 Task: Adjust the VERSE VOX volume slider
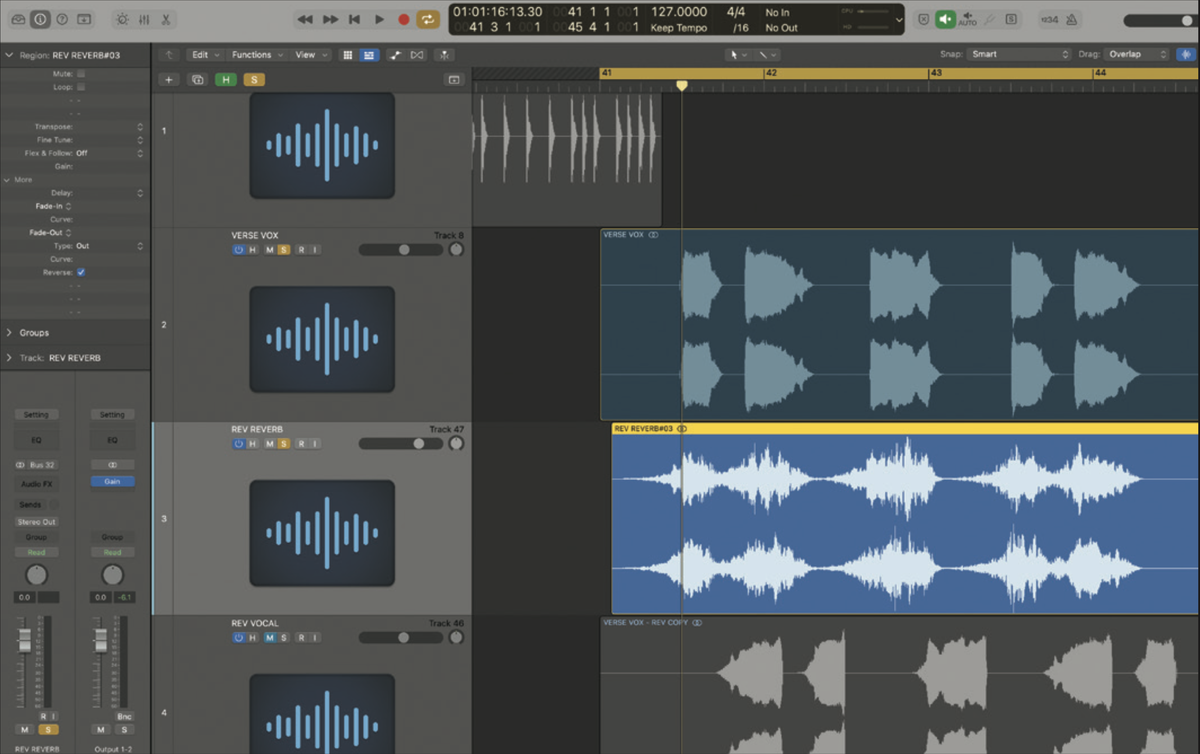[404, 249]
